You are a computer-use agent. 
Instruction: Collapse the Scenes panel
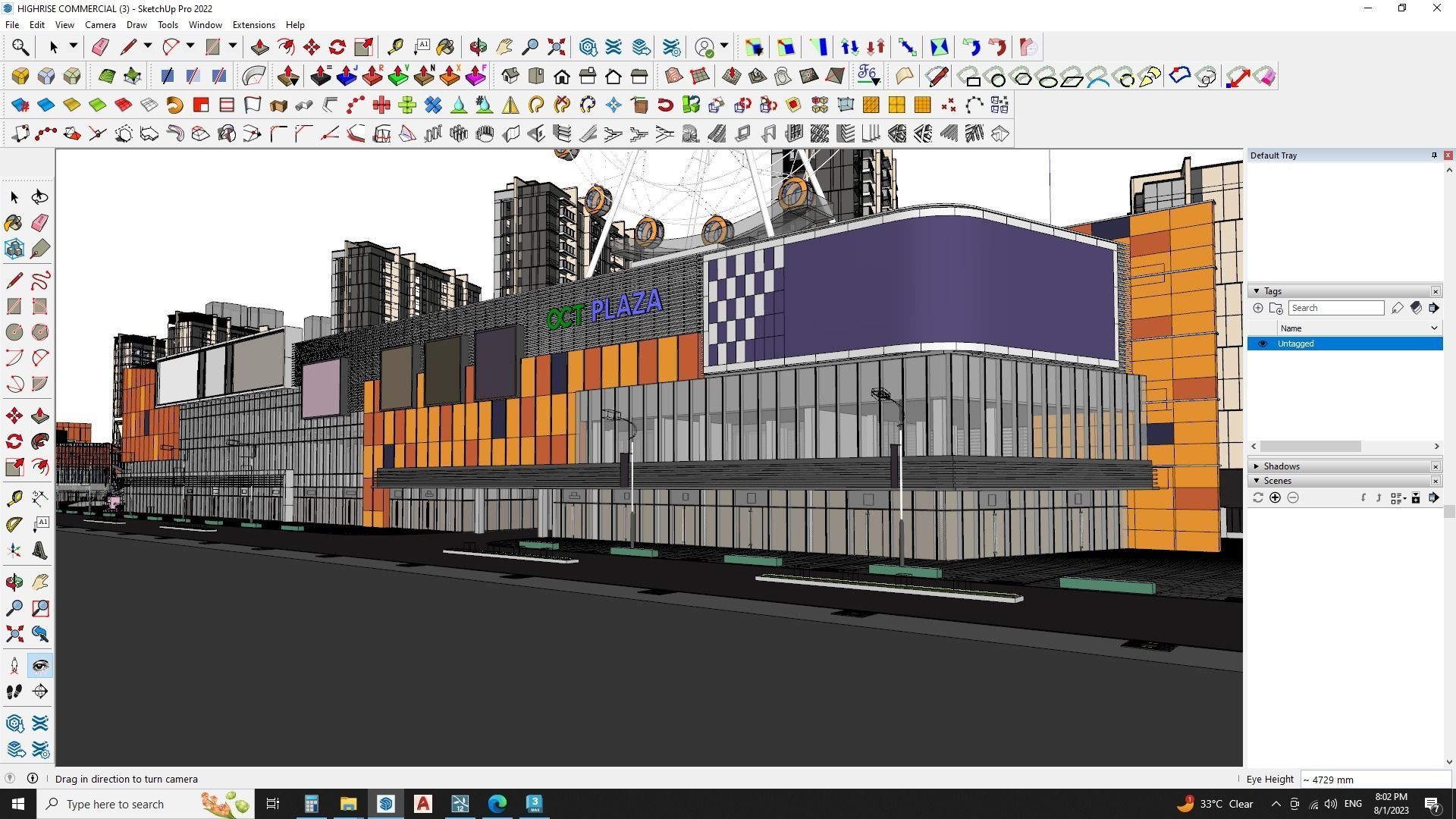click(x=1257, y=481)
